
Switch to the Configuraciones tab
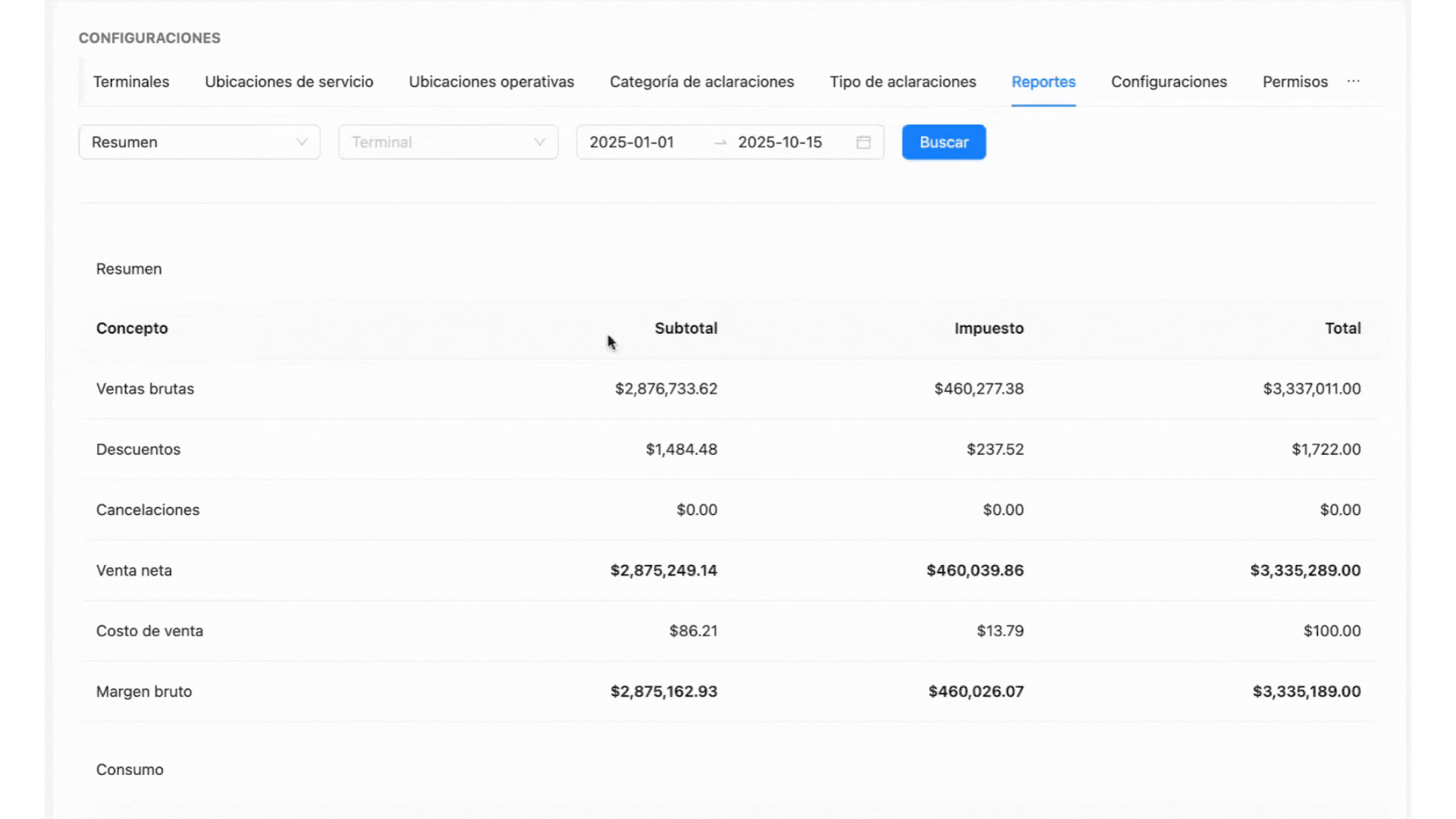(x=1169, y=82)
